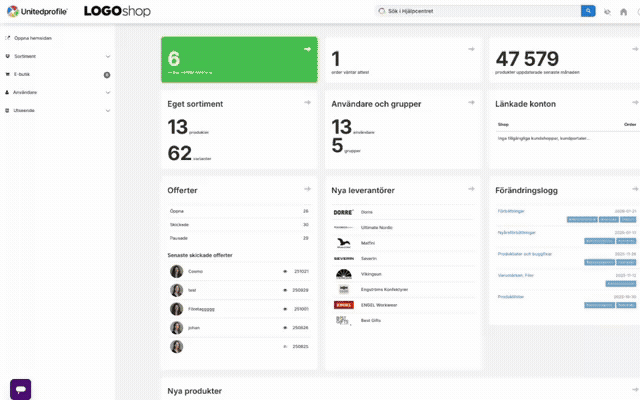Open the Förbättringar changelog link
This screenshot has width=640, height=400.
click(x=511, y=211)
